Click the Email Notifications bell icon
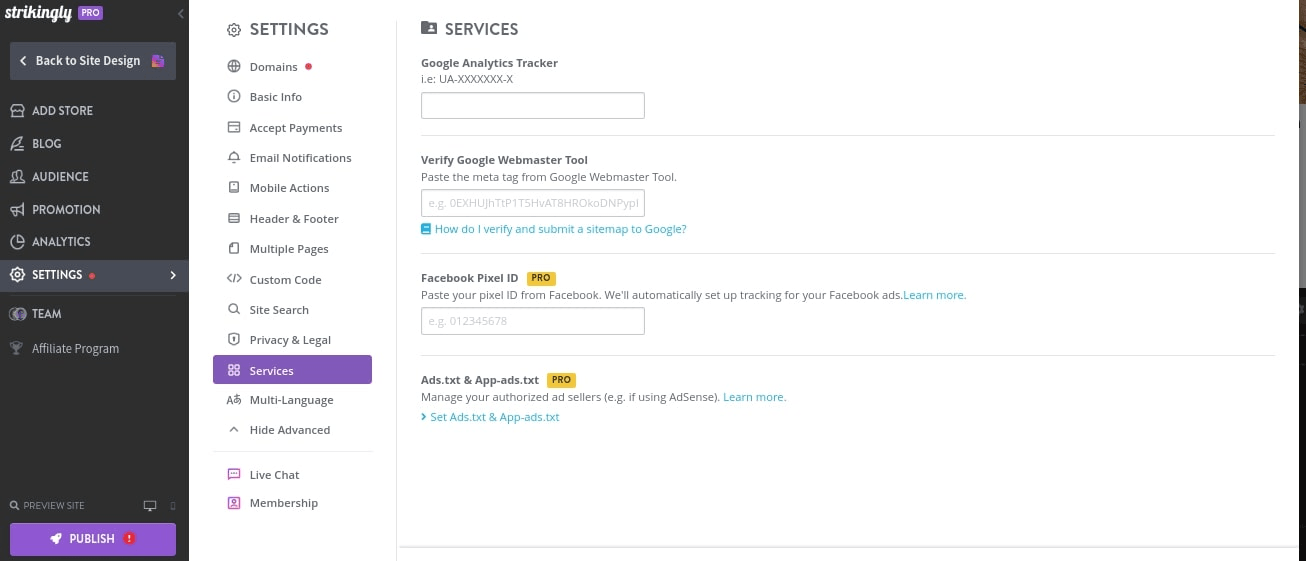 pos(234,158)
